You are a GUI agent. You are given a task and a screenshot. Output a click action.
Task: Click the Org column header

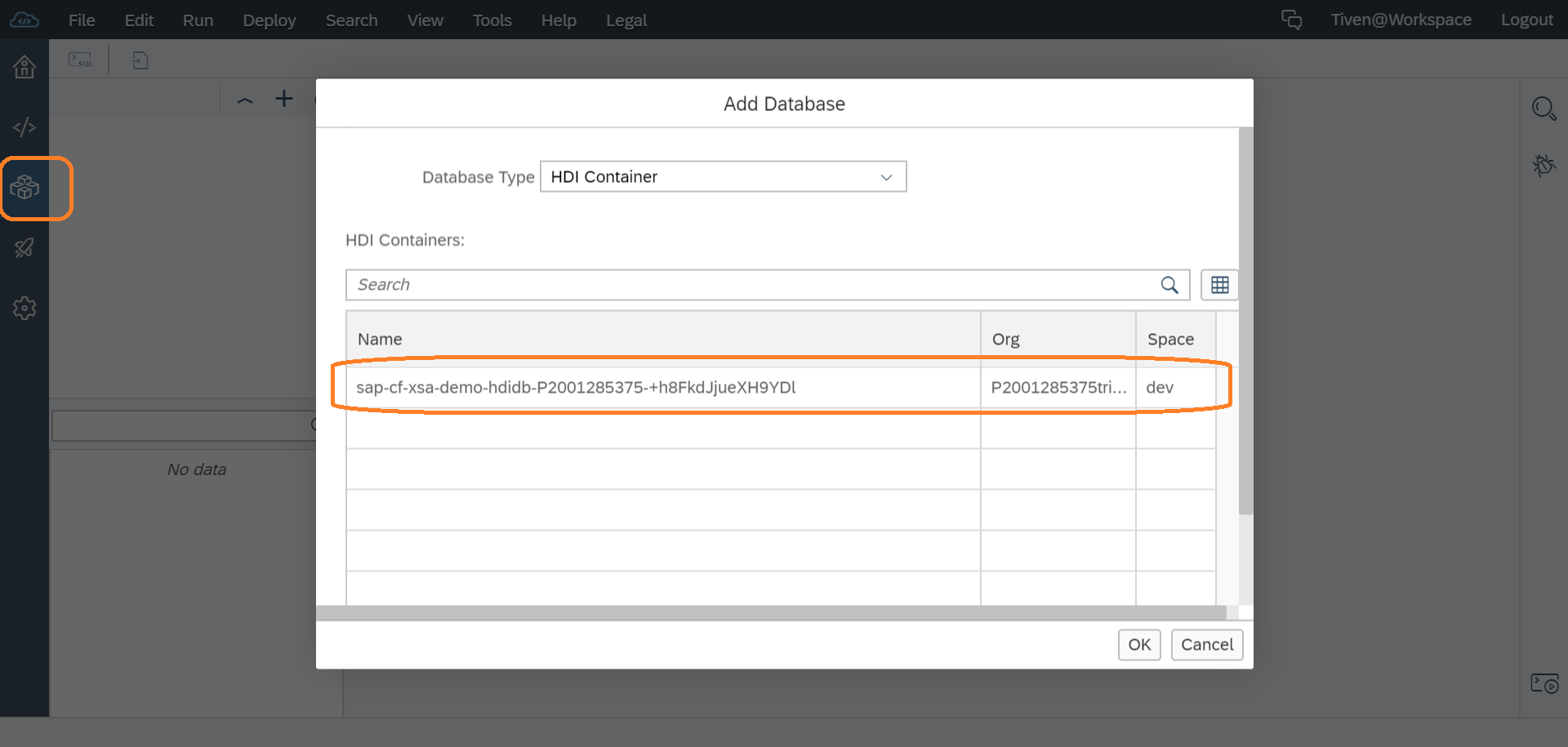click(x=1058, y=339)
